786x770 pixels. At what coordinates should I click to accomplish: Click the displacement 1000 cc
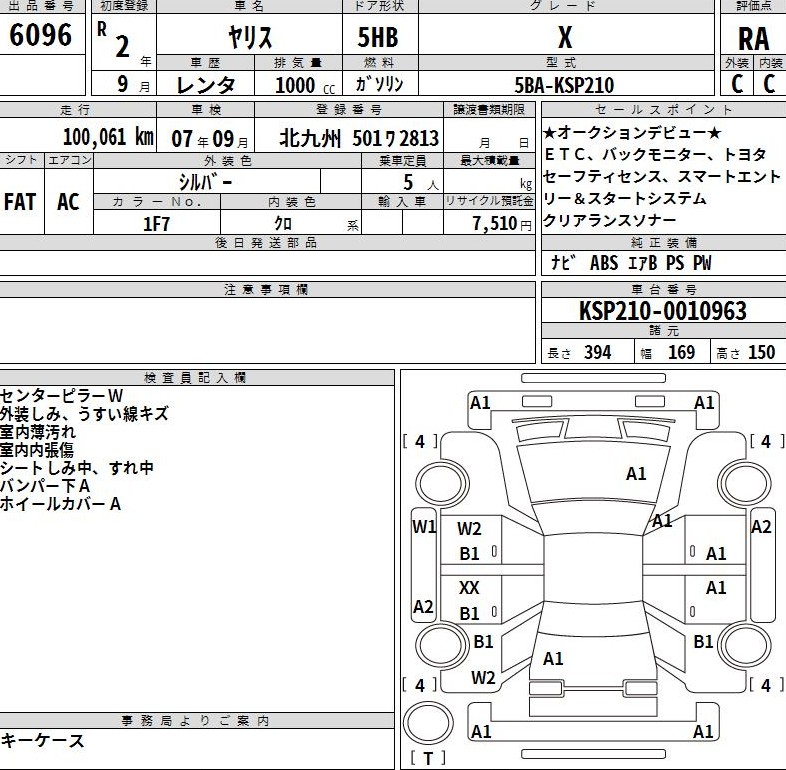coord(305,85)
